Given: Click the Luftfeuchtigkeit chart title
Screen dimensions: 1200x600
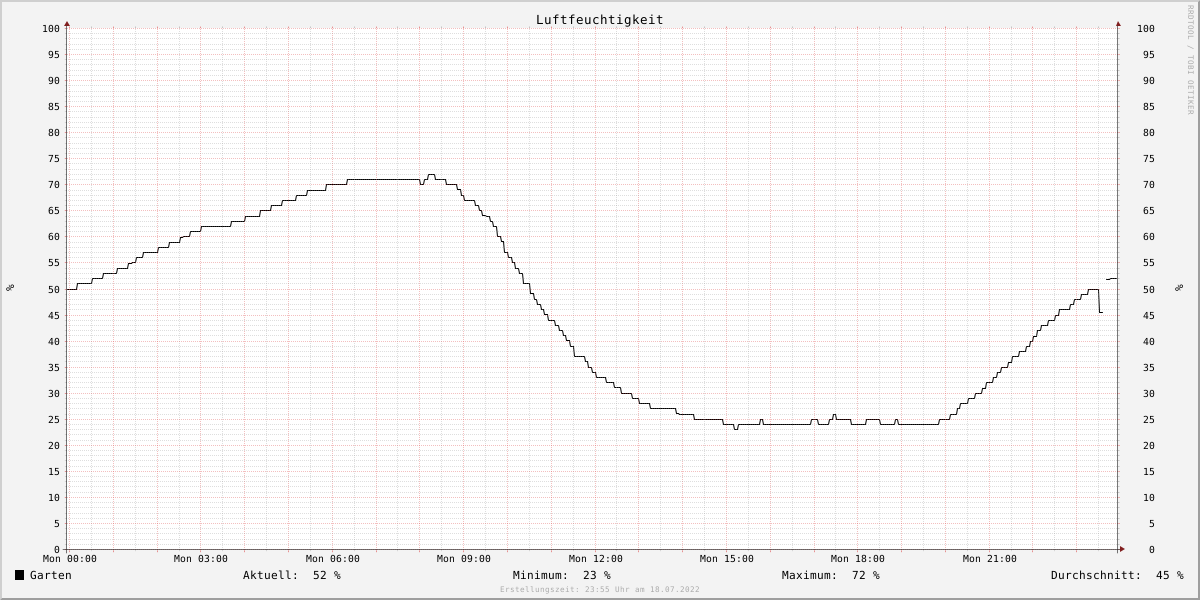Looking at the screenshot, I should 599,20.
